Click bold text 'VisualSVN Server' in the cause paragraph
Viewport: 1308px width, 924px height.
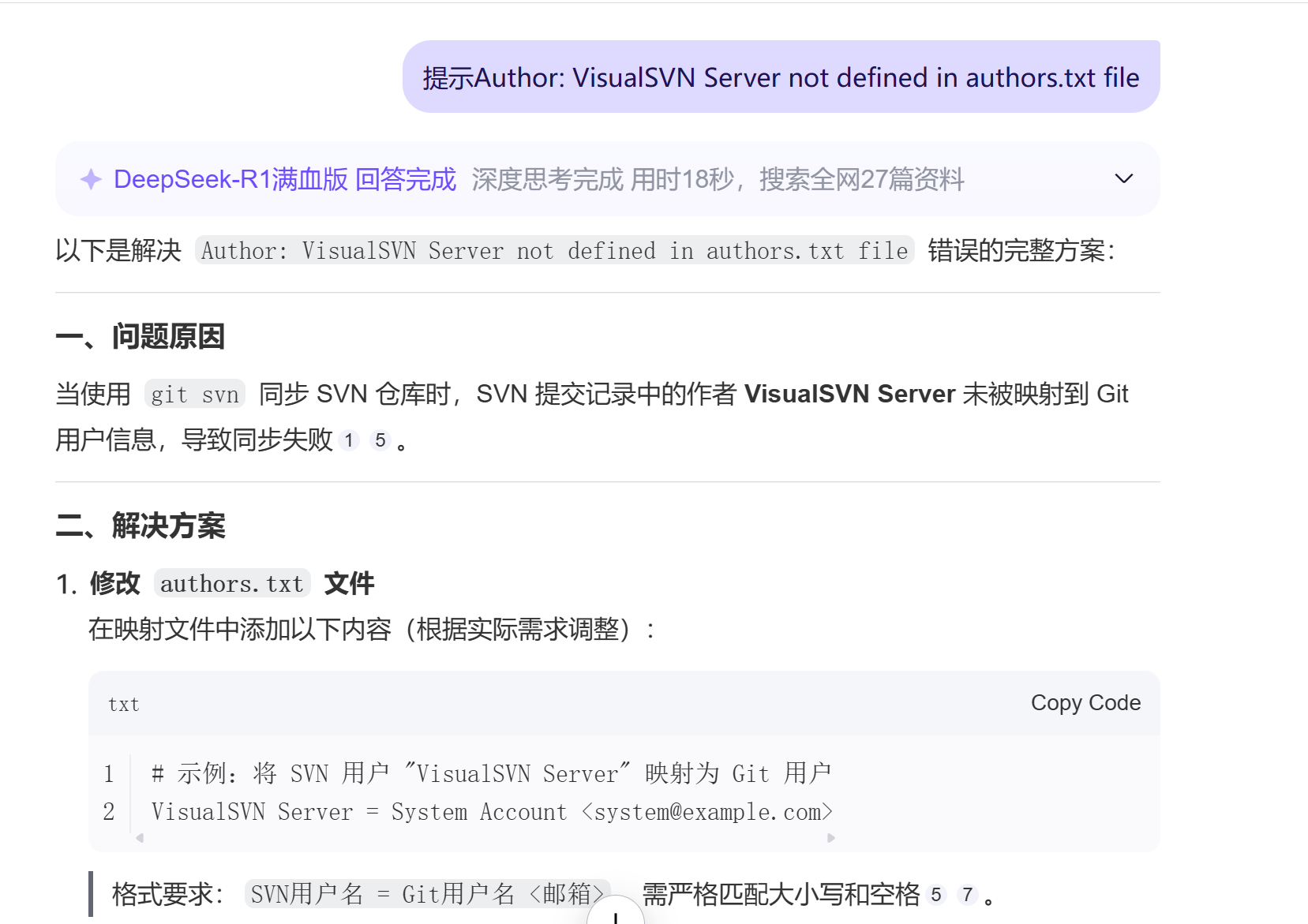pos(849,394)
